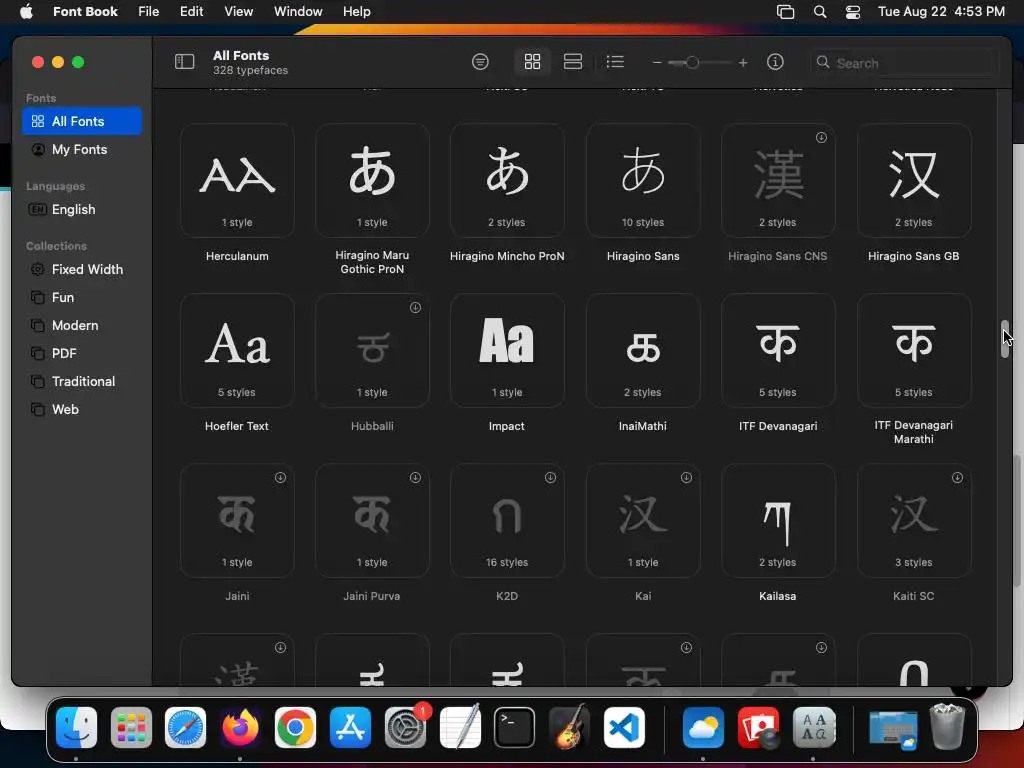This screenshot has height=768, width=1024.
Task: Select ITF Devanagari font thumbnail
Action: [778, 351]
